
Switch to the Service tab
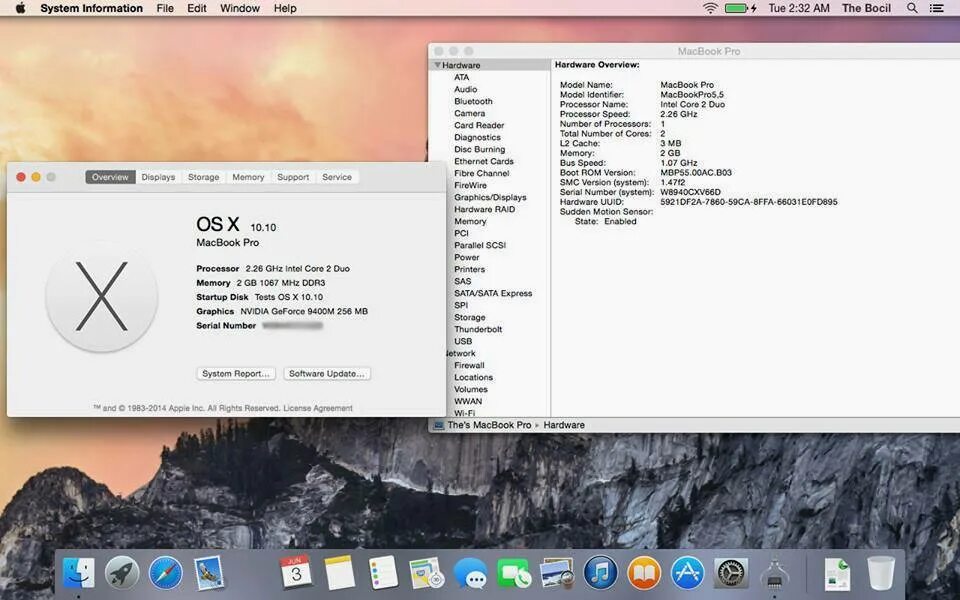click(337, 177)
